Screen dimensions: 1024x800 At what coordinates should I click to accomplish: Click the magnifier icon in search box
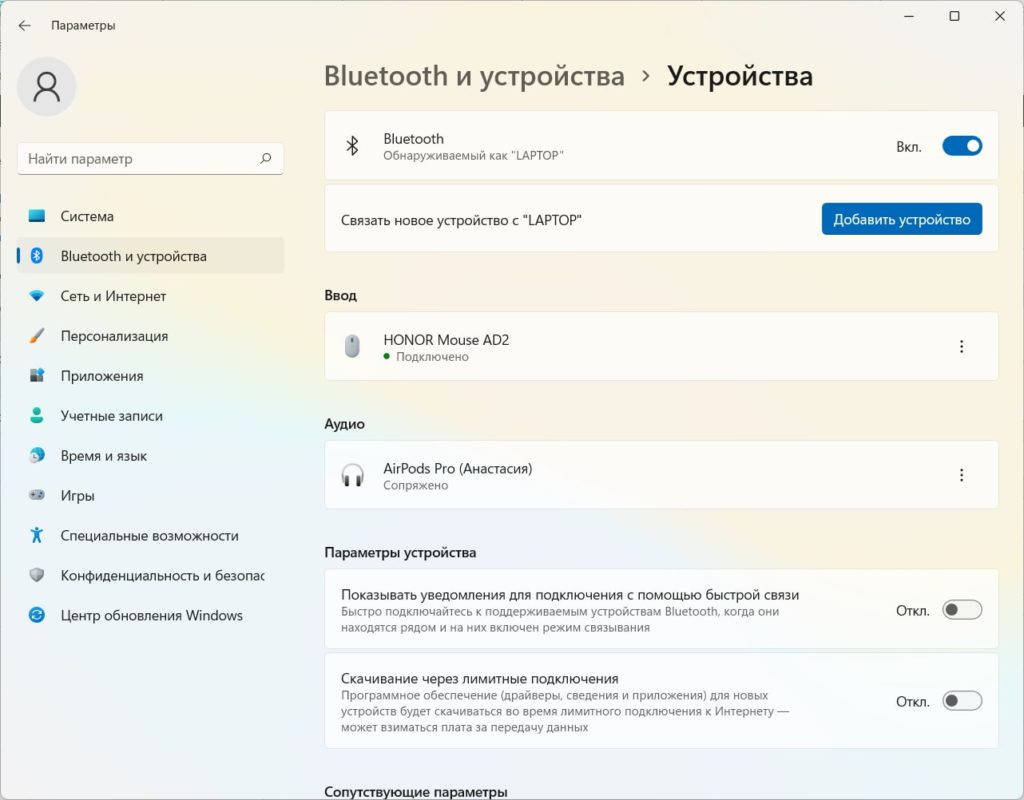[266, 158]
